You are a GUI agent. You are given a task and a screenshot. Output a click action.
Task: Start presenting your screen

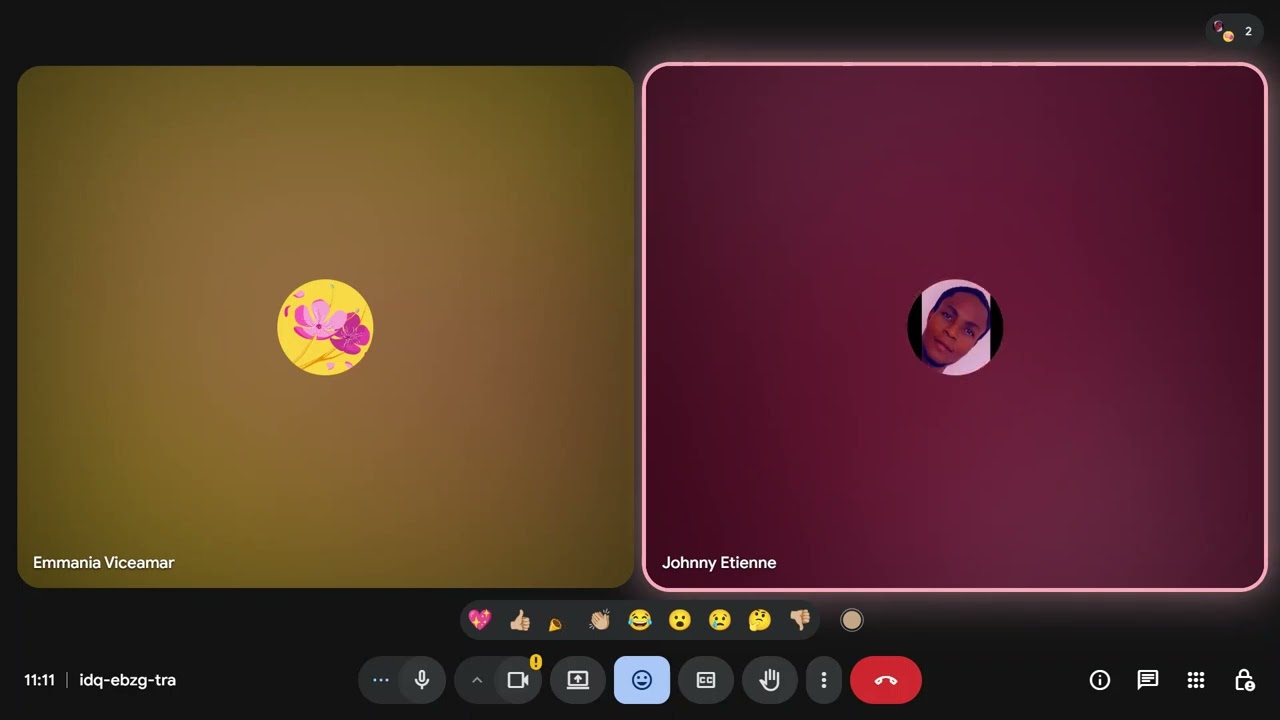click(x=578, y=680)
